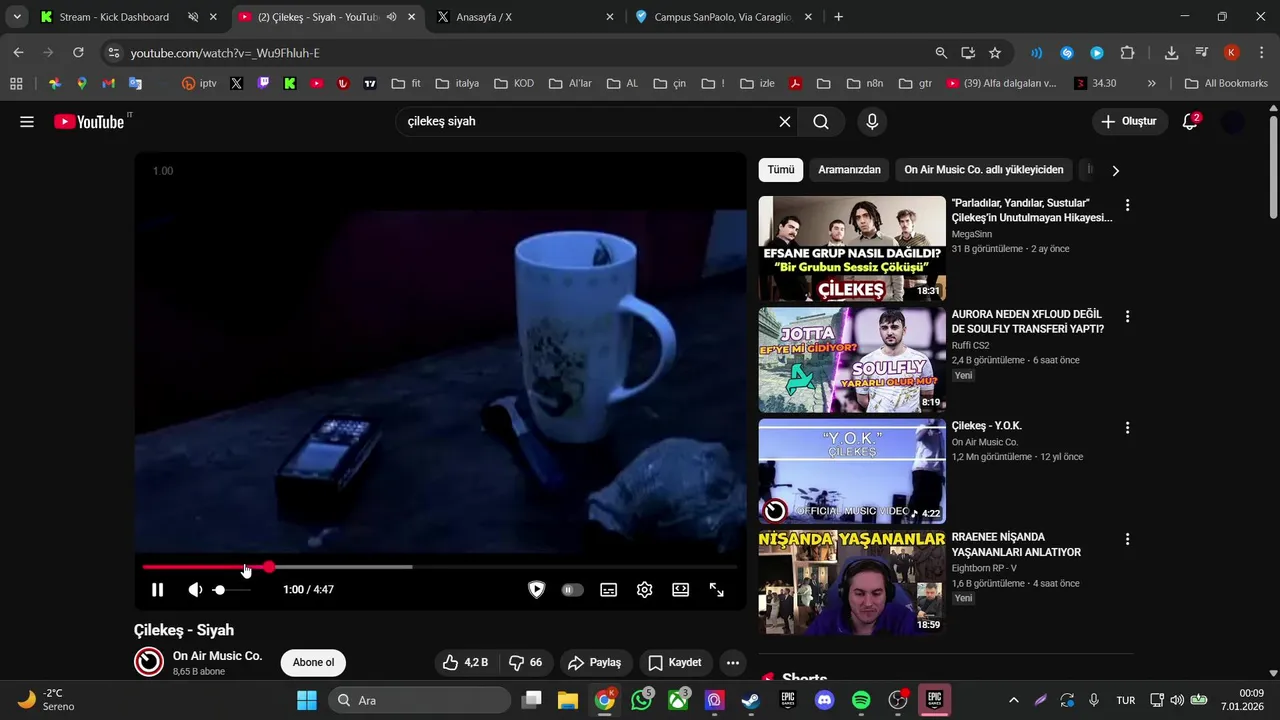Click the shield icon in player controls
1280x720 pixels.
point(536,590)
